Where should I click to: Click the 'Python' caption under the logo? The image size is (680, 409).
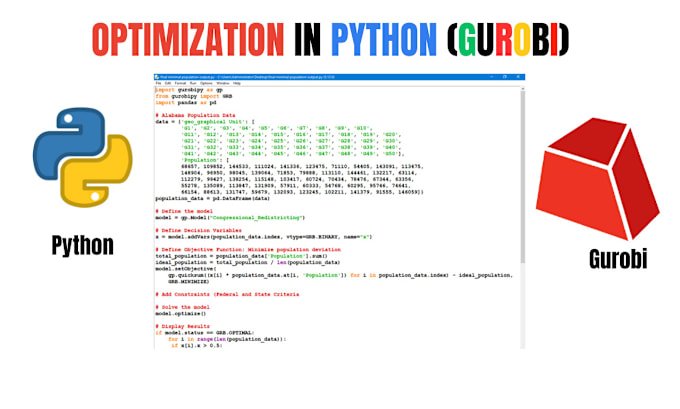(82, 245)
